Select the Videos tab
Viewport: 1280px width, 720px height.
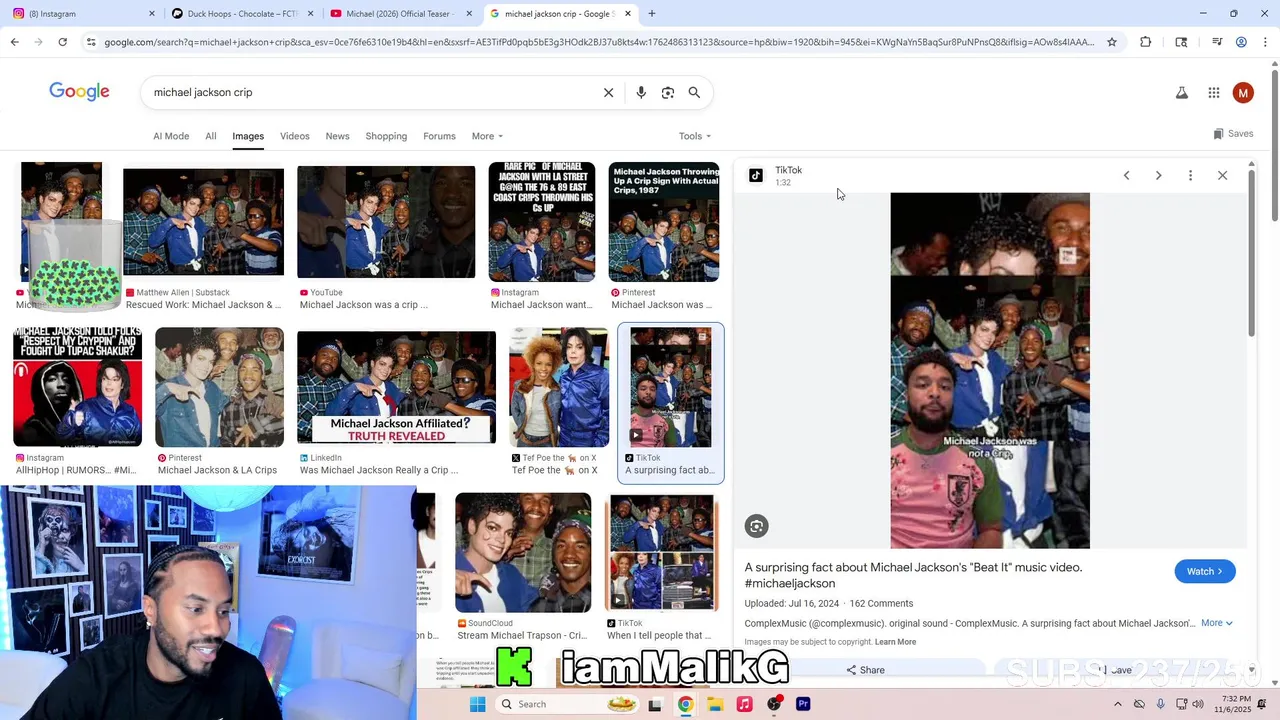click(x=295, y=136)
